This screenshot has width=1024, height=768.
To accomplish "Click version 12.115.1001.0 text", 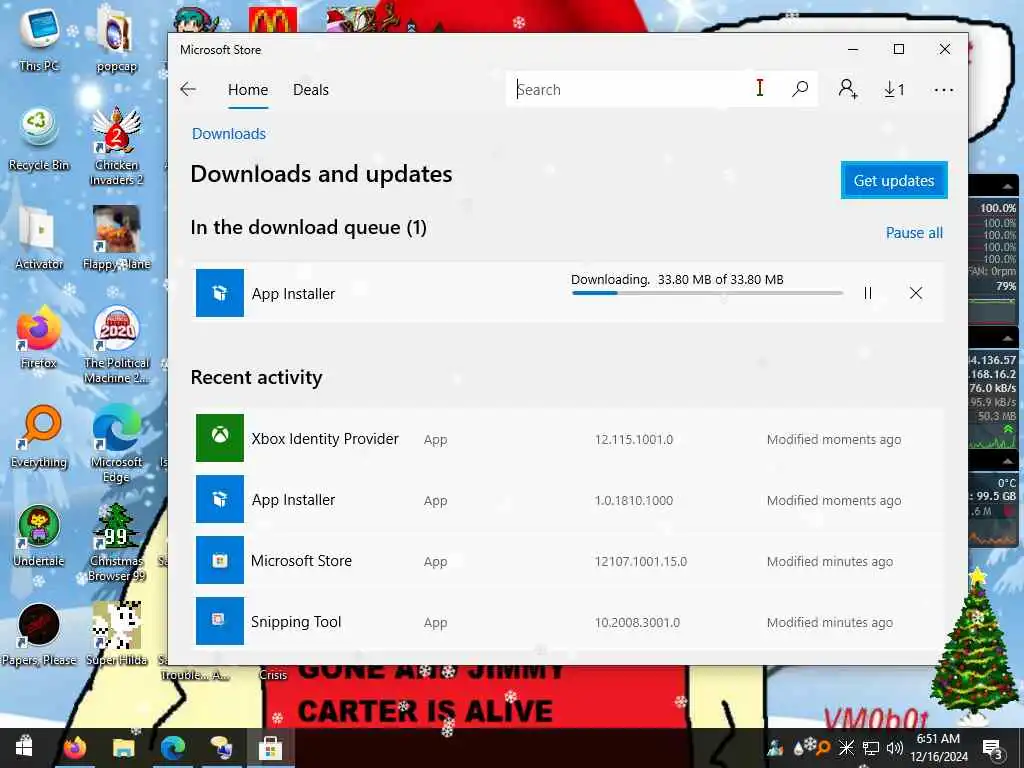I will 633,440.
